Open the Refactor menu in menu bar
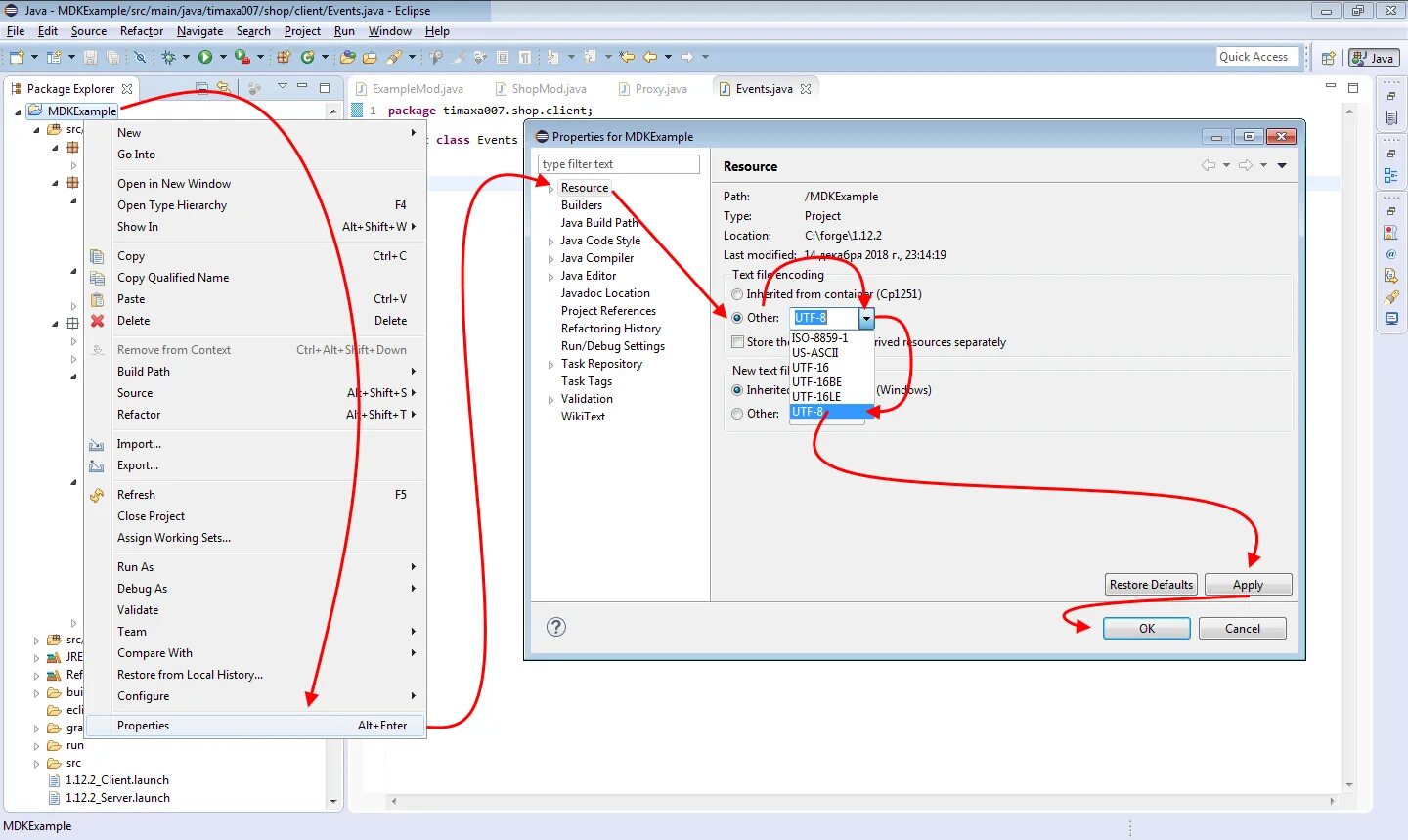 pyautogui.click(x=142, y=31)
